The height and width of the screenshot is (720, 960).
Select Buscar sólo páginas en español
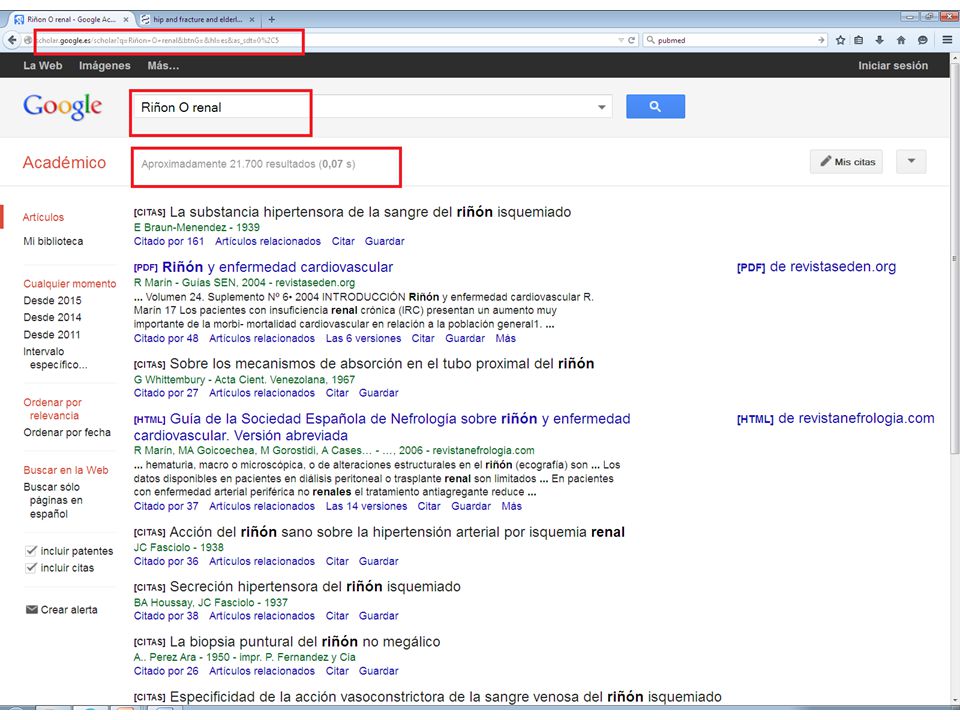pyautogui.click(x=53, y=500)
